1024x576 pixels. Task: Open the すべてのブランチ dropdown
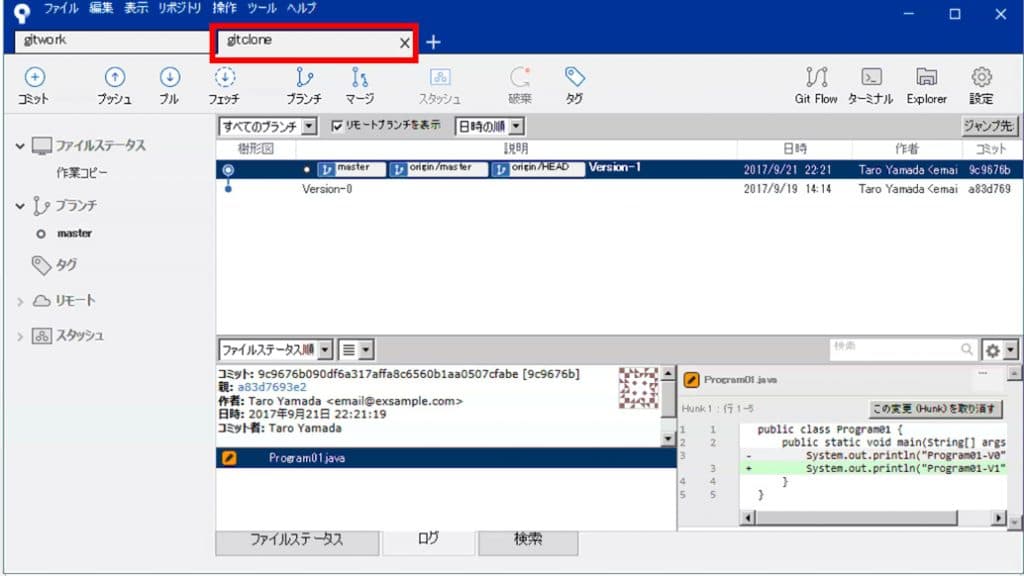pyautogui.click(x=267, y=125)
